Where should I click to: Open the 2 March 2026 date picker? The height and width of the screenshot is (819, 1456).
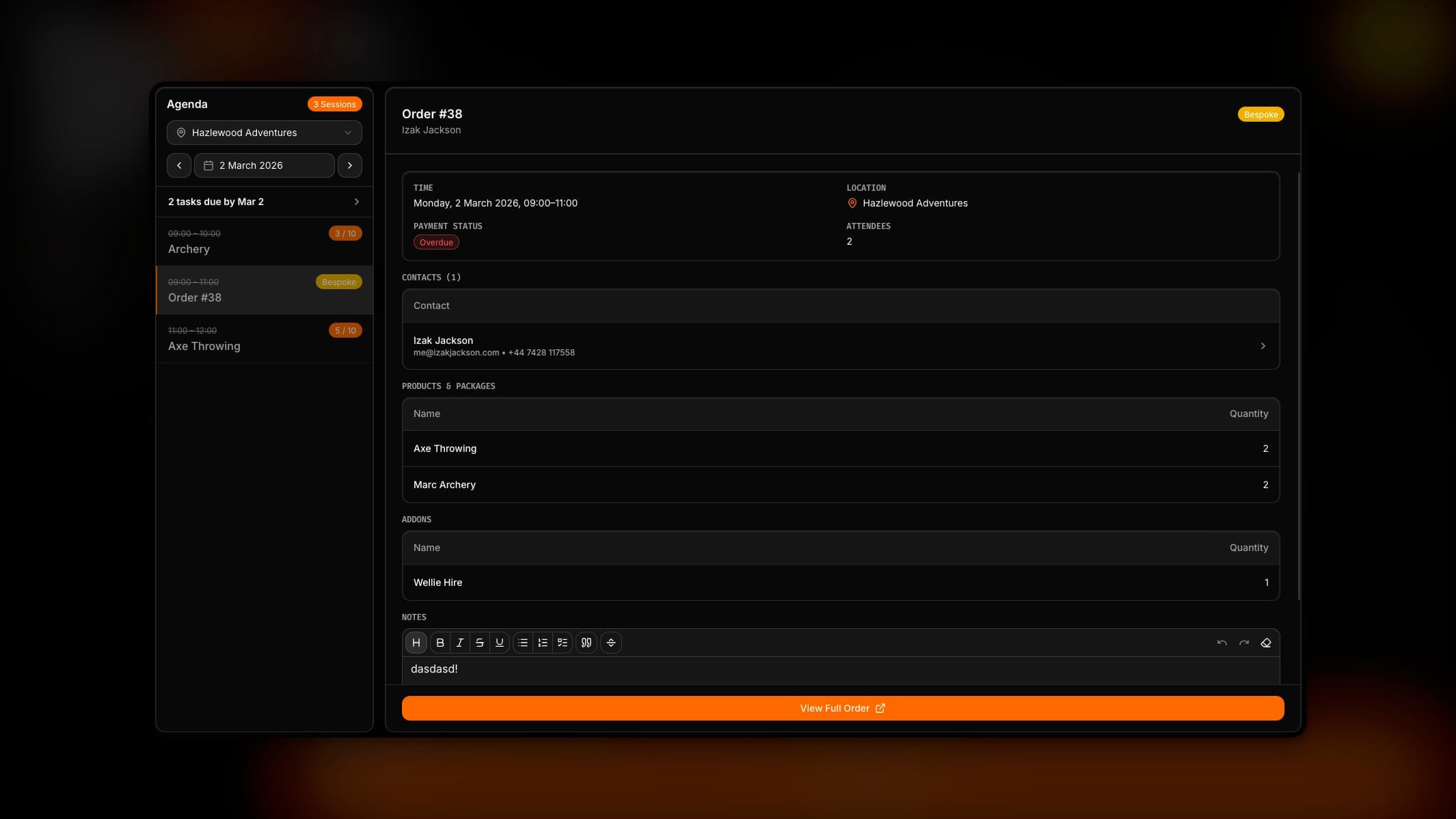coord(265,165)
